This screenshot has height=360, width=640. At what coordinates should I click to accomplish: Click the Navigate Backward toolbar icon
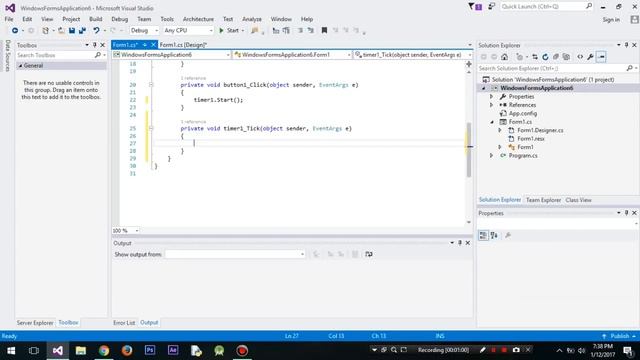(15, 31)
